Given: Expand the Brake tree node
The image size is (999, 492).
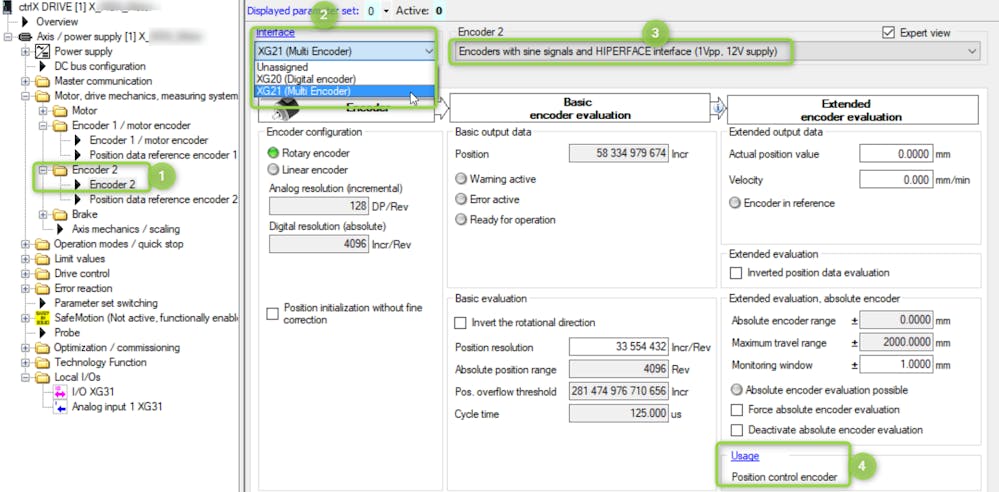Looking at the screenshot, I should pyautogui.click(x=43, y=214).
